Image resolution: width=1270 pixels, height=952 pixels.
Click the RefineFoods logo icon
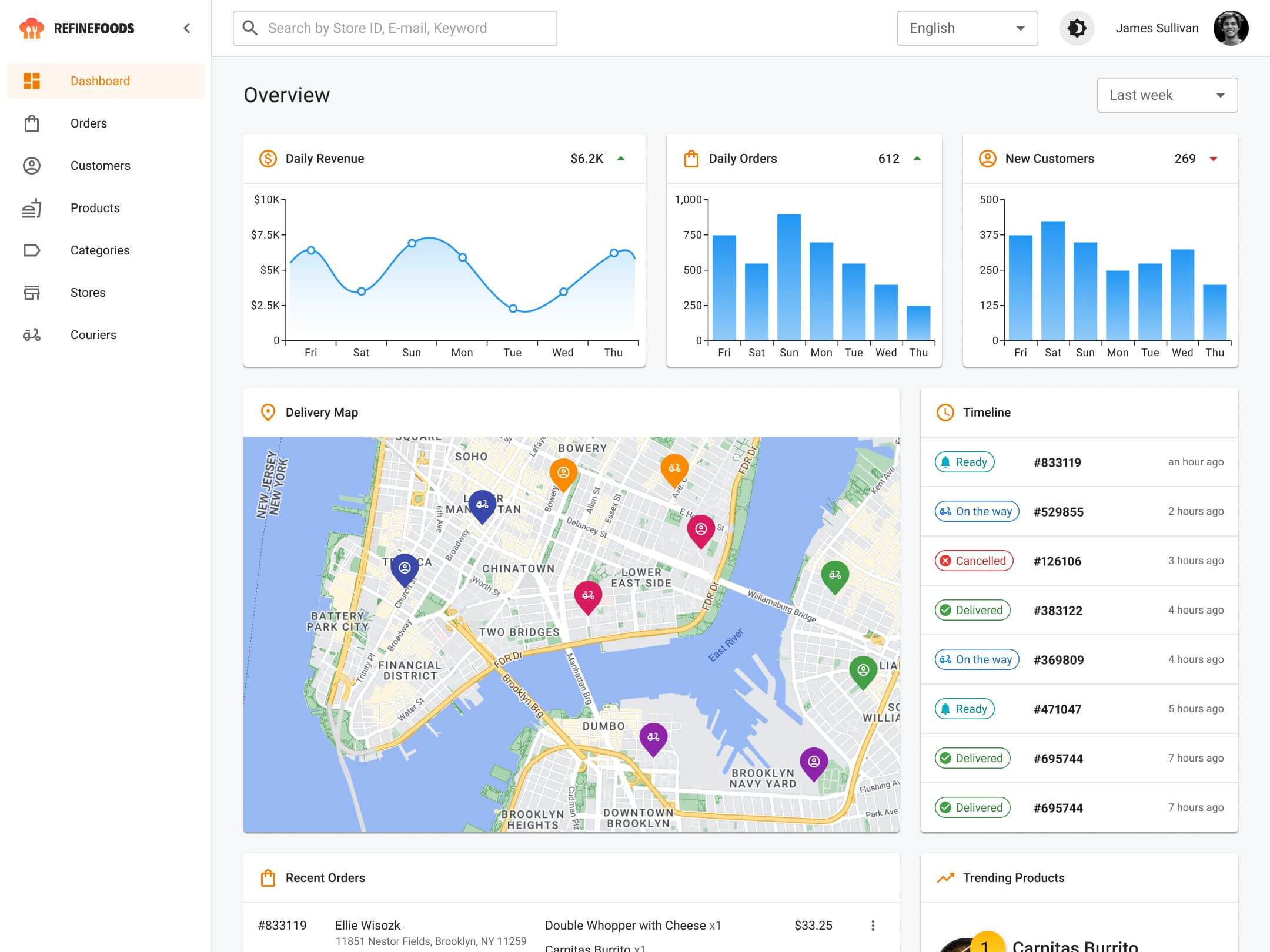32,28
